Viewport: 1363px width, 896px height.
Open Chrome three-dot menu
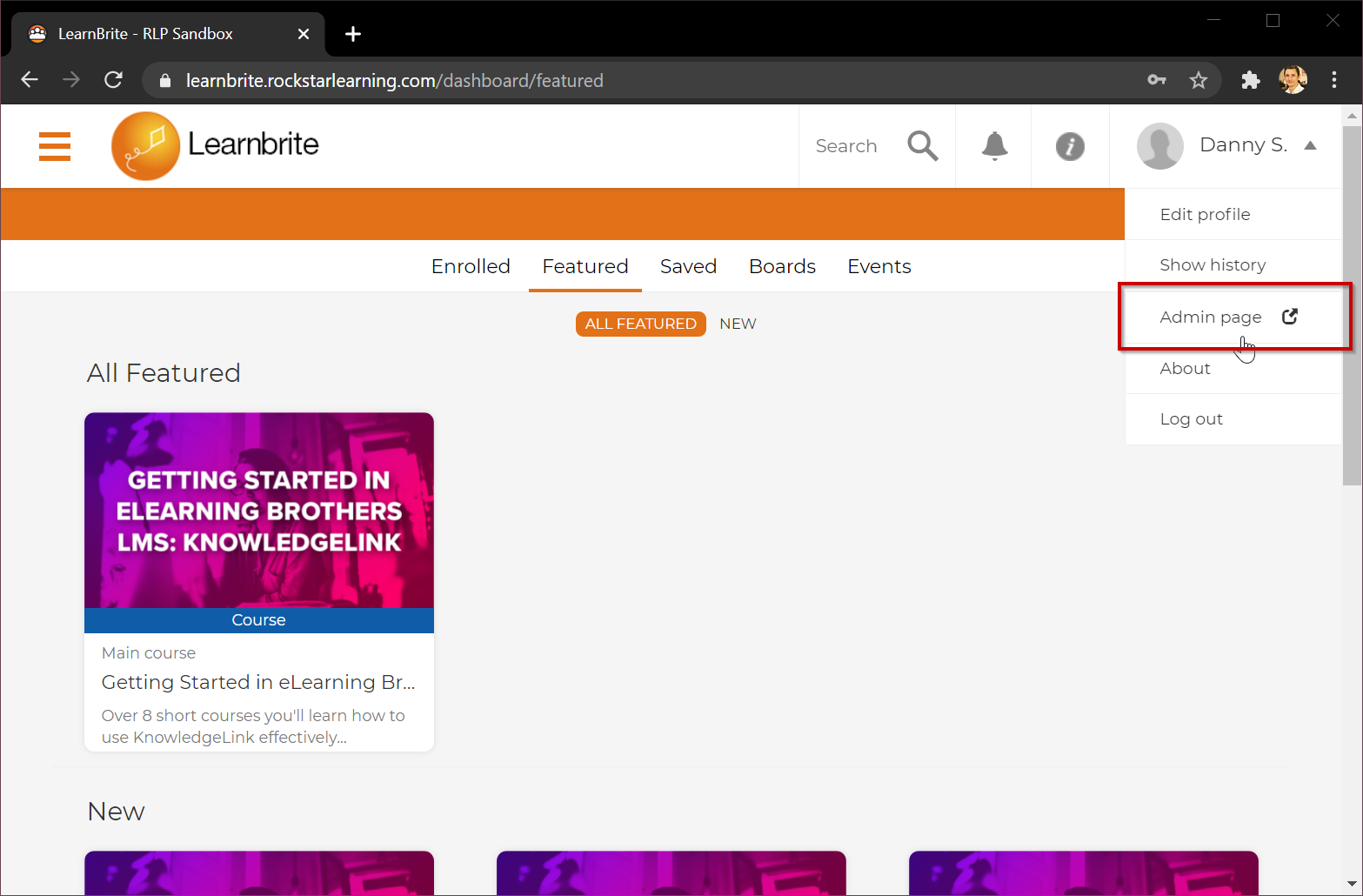[1334, 80]
